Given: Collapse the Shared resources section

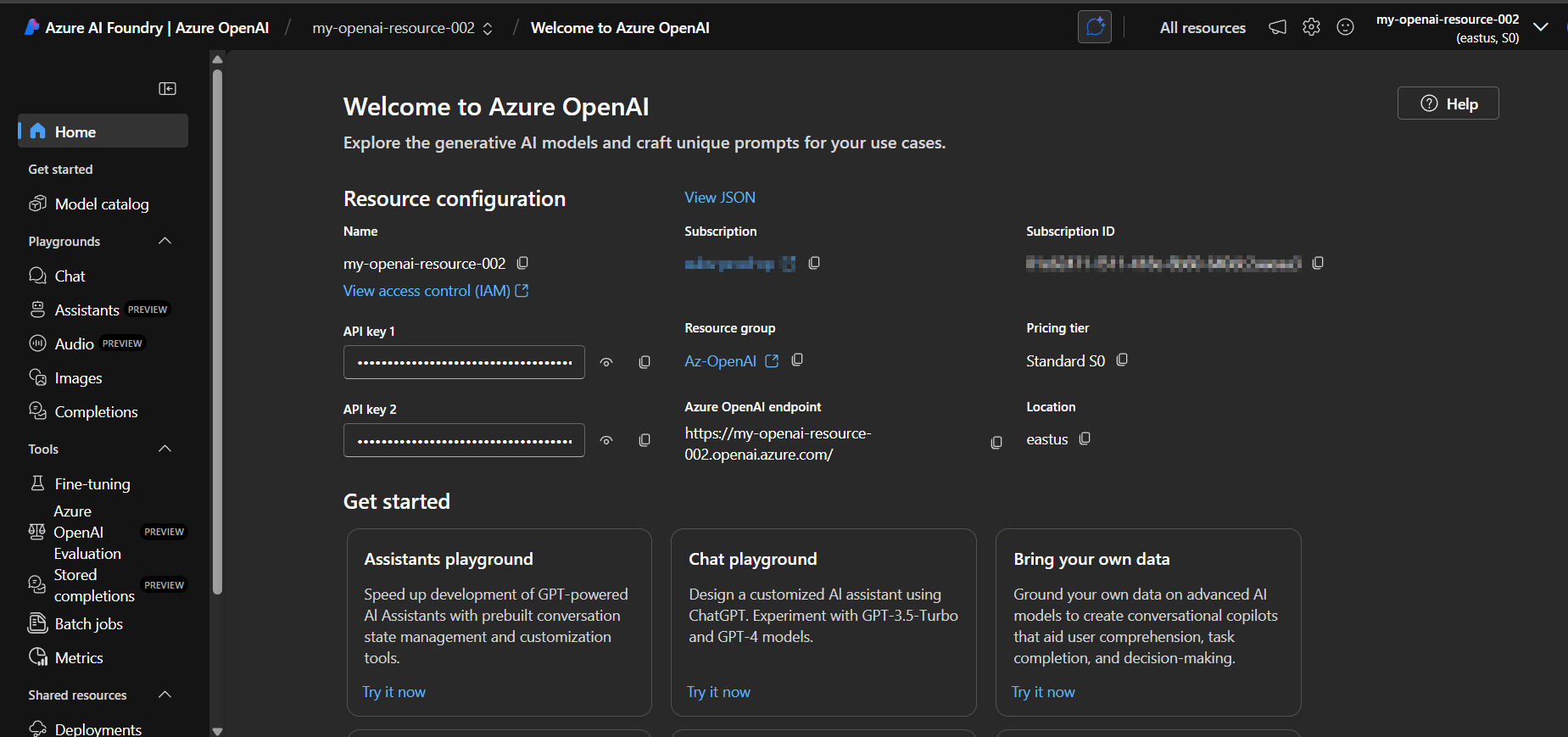Looking at the screenshot, I should click(165, 695).
